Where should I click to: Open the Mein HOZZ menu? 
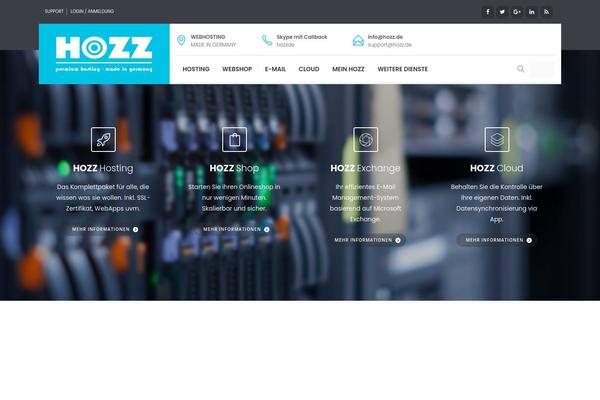(348, 69)
